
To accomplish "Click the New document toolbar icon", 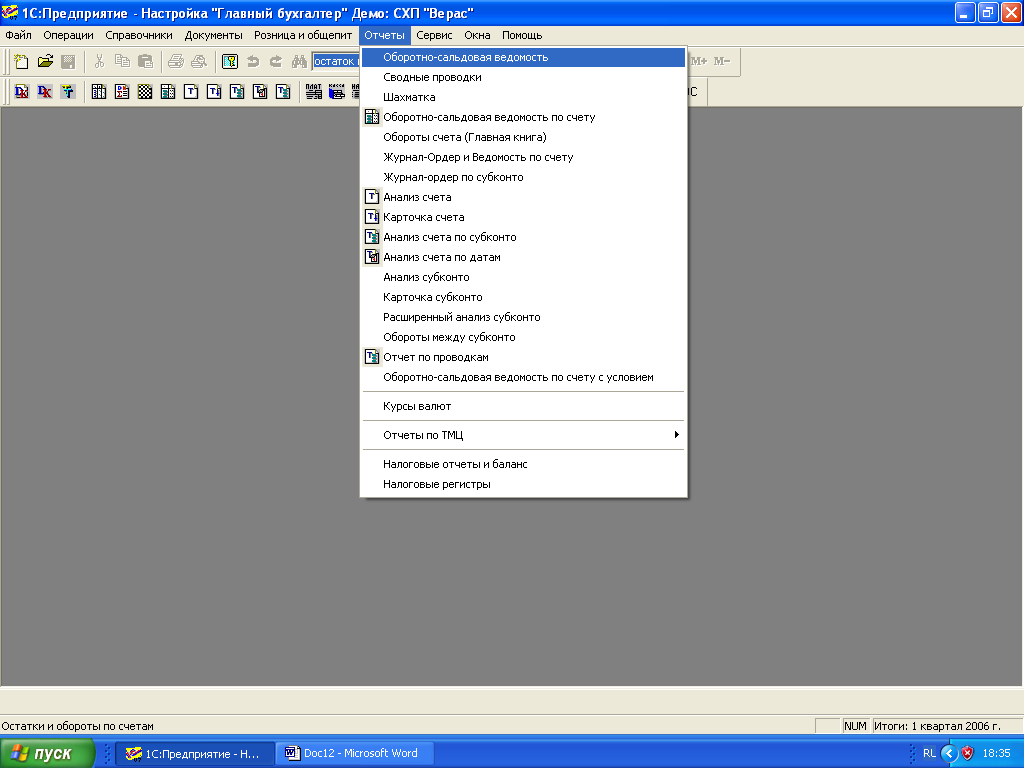I will pyautogui.click(x=21, y=61).
